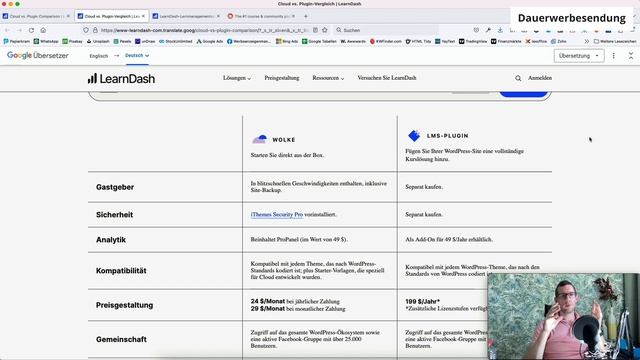The width and height of the screenshot is (640, 360).
Task: Expand the Ressourcen navigation menu
Action: (328, 78)
